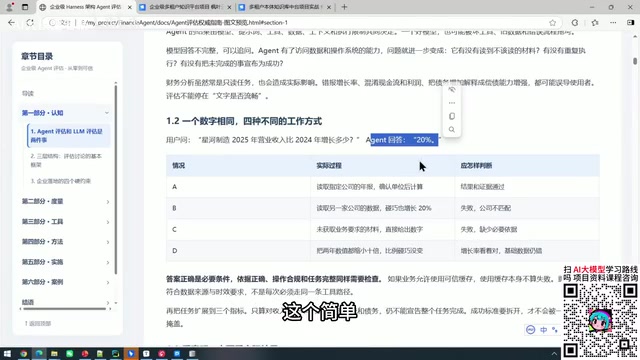Open the blue square taskbar app
Image resolution: width=640 pixels, height=360 pixels.
(177, 353)
